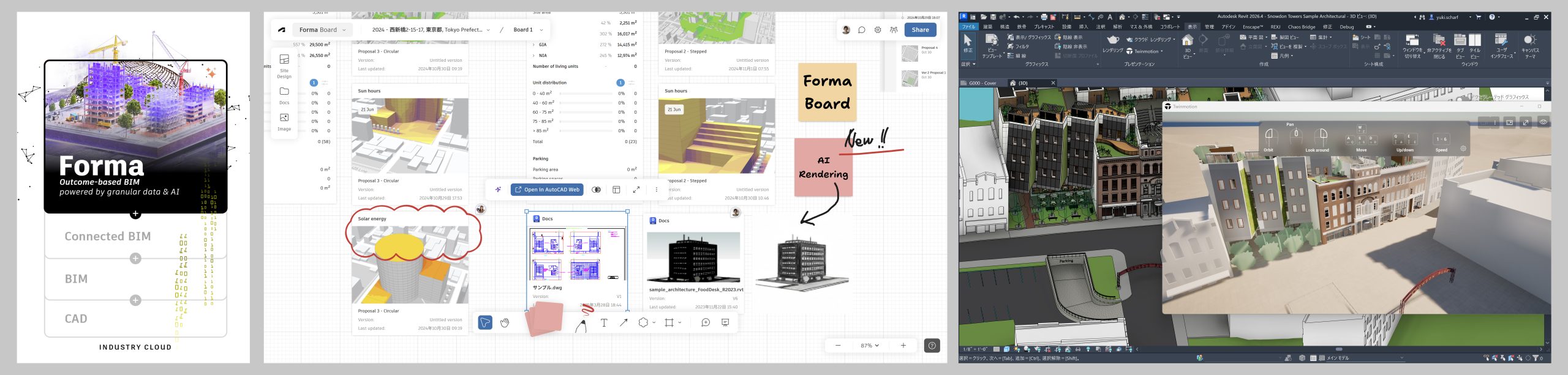Open the Site Design panel
The image size is (1568, 375).
(284, 65)
